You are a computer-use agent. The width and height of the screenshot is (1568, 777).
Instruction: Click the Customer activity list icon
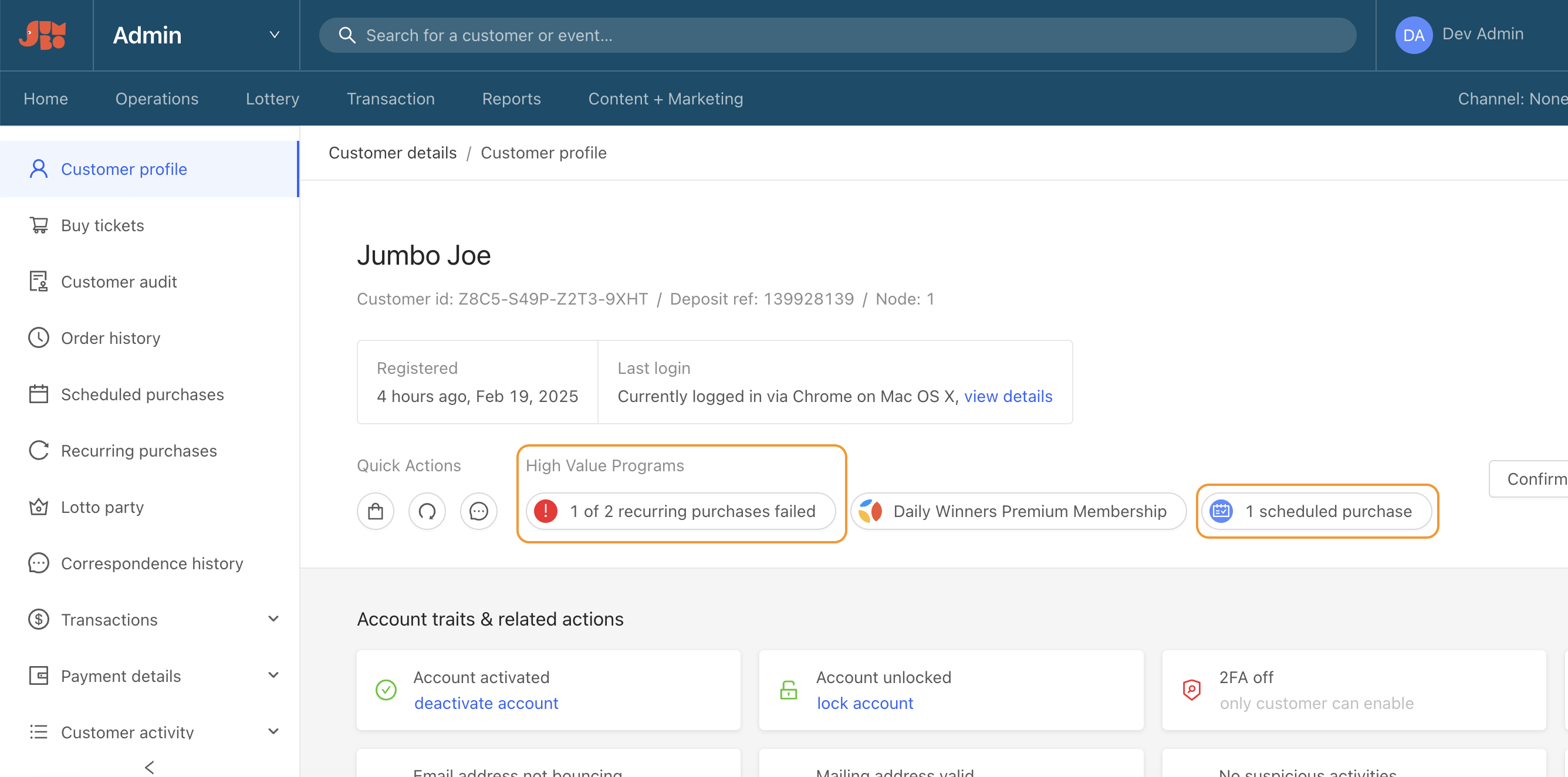38,732
